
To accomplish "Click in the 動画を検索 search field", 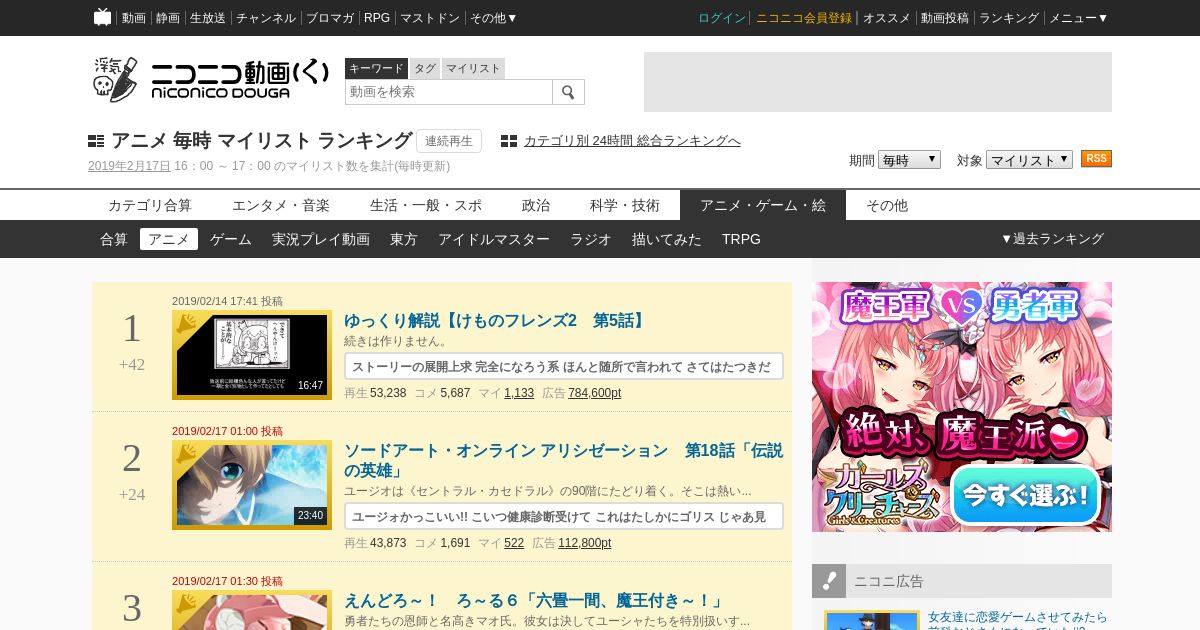I will point(449,92).
